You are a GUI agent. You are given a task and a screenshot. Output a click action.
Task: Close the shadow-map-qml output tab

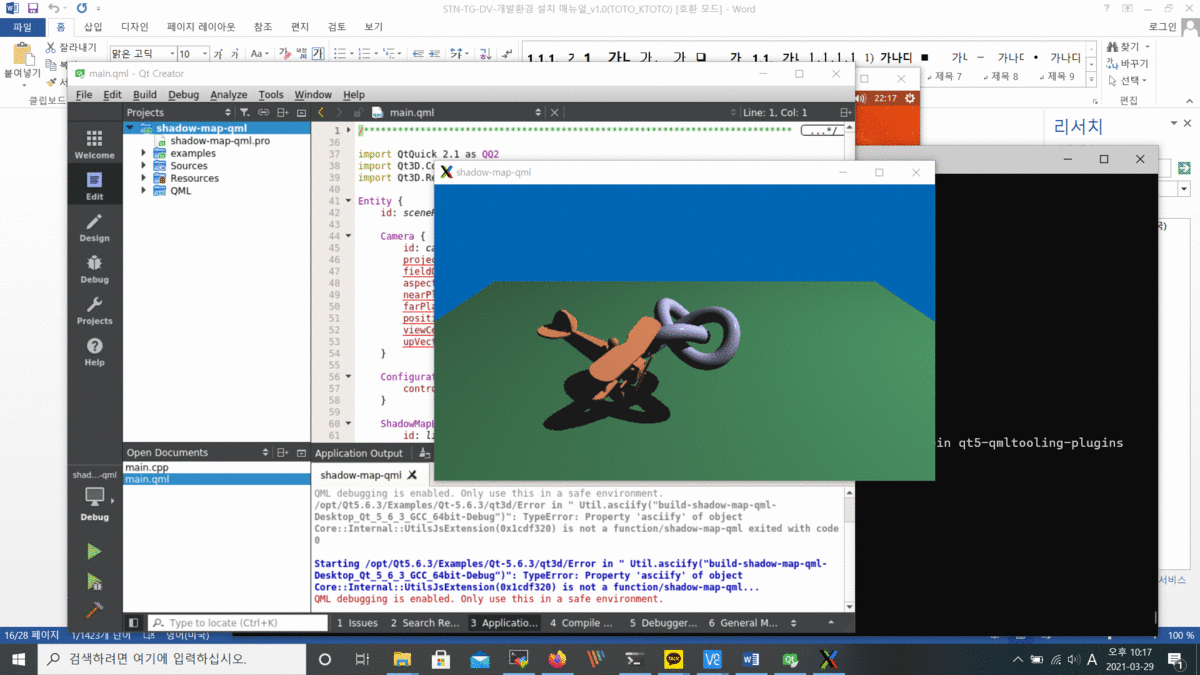(412, 475)
